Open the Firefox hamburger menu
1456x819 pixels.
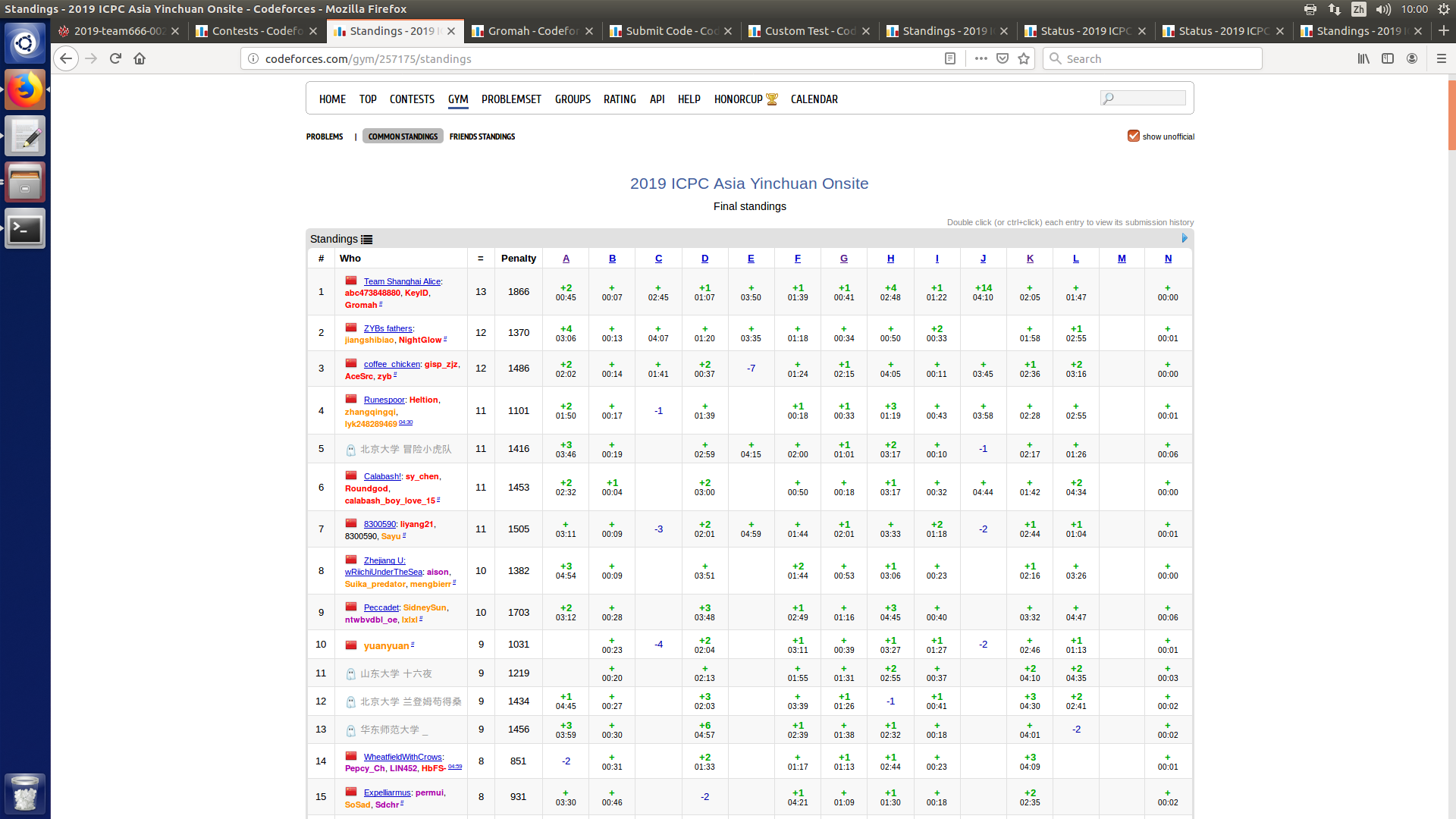(1441, 58)
